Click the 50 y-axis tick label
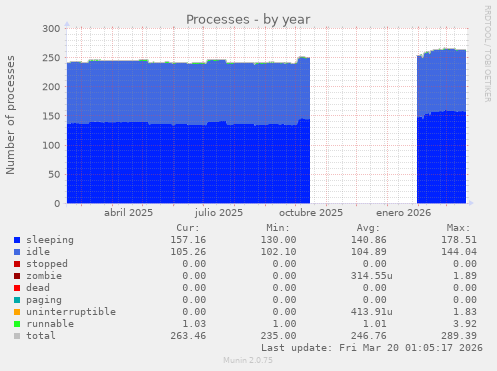The image size is (497, 371). point(54,175)
